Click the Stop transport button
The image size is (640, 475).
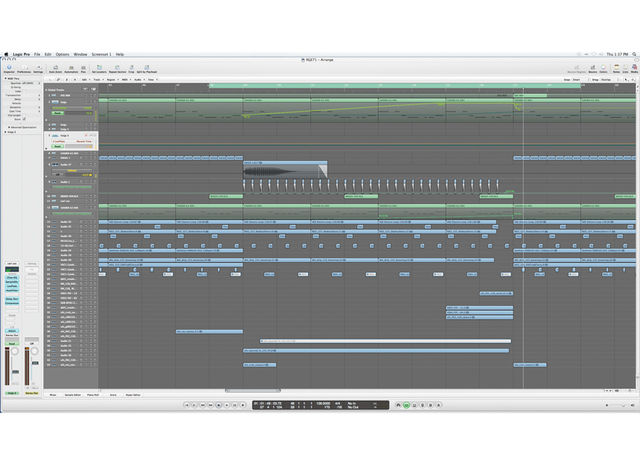click(218, 405)
